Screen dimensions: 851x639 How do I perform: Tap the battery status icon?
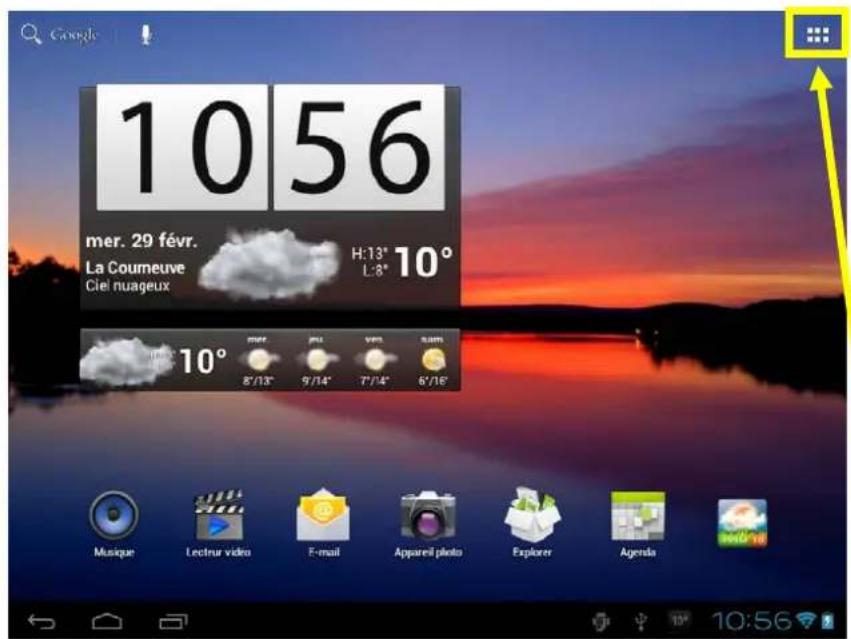coord(828,621)
